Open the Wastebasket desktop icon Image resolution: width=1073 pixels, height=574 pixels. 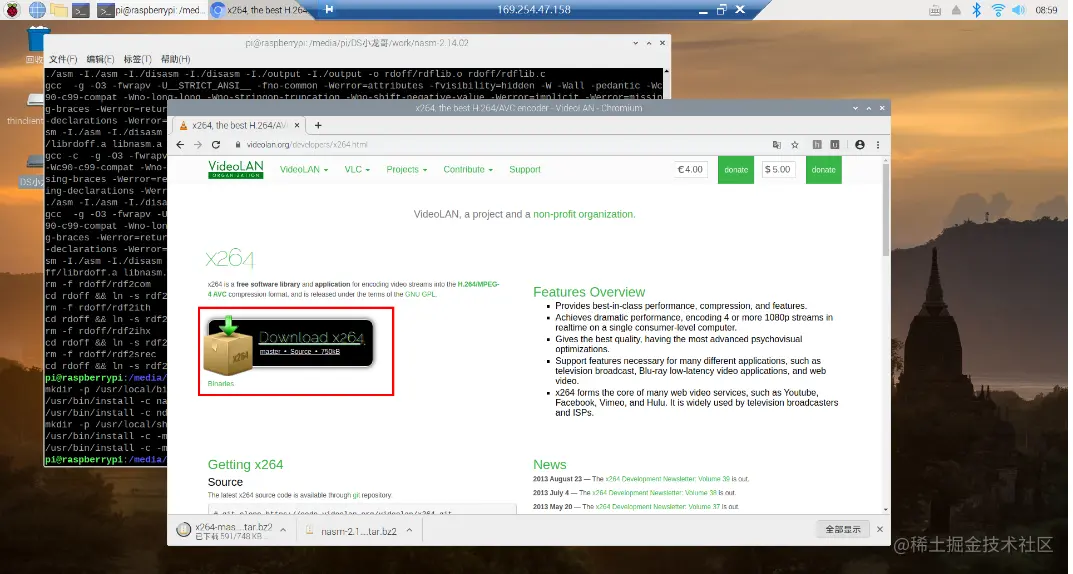(38, 42)
